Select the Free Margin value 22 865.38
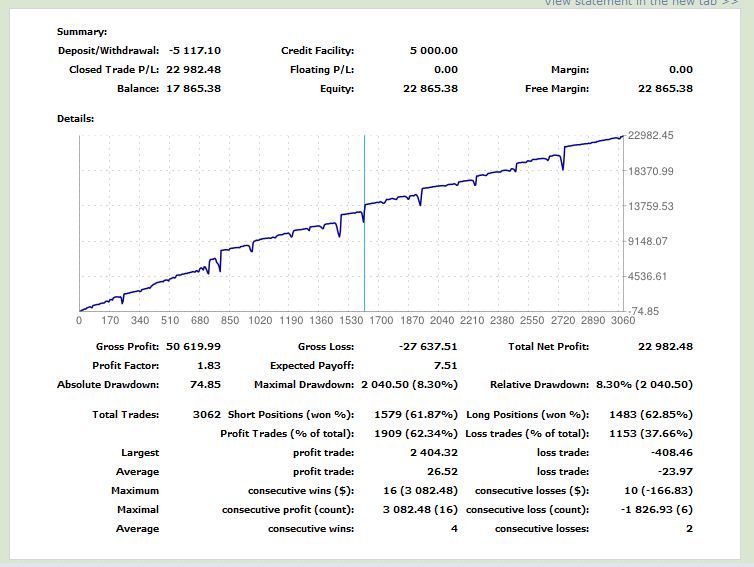 666,88
